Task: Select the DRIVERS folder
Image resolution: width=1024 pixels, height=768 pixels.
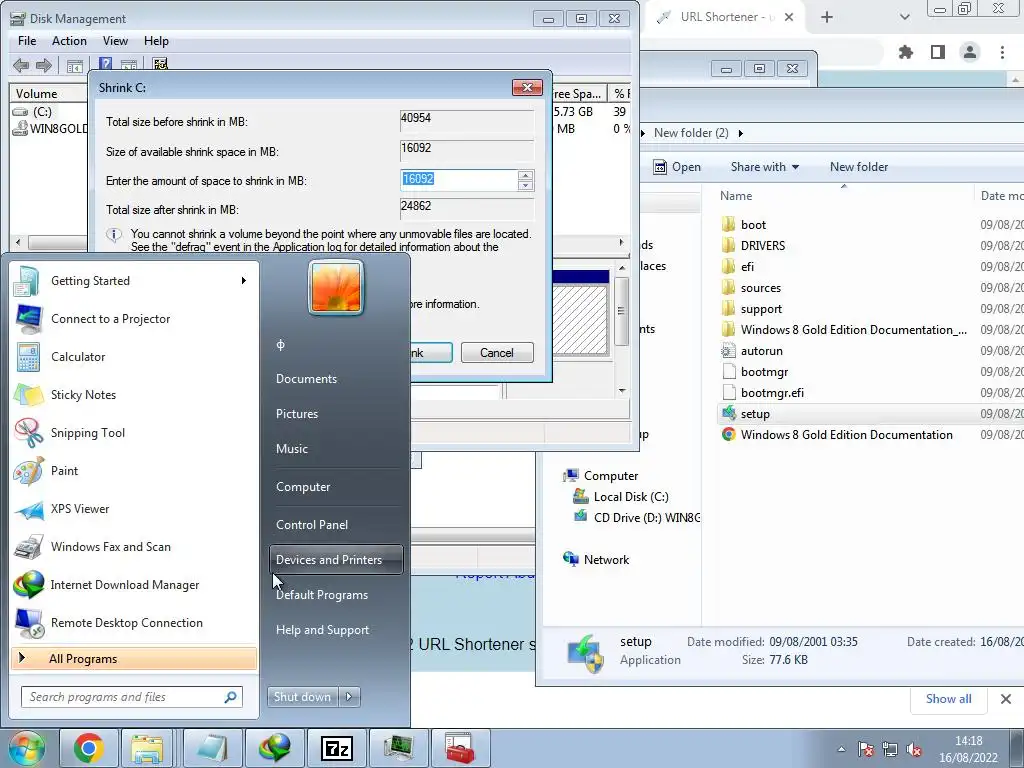Action: (x=763, y=246)
